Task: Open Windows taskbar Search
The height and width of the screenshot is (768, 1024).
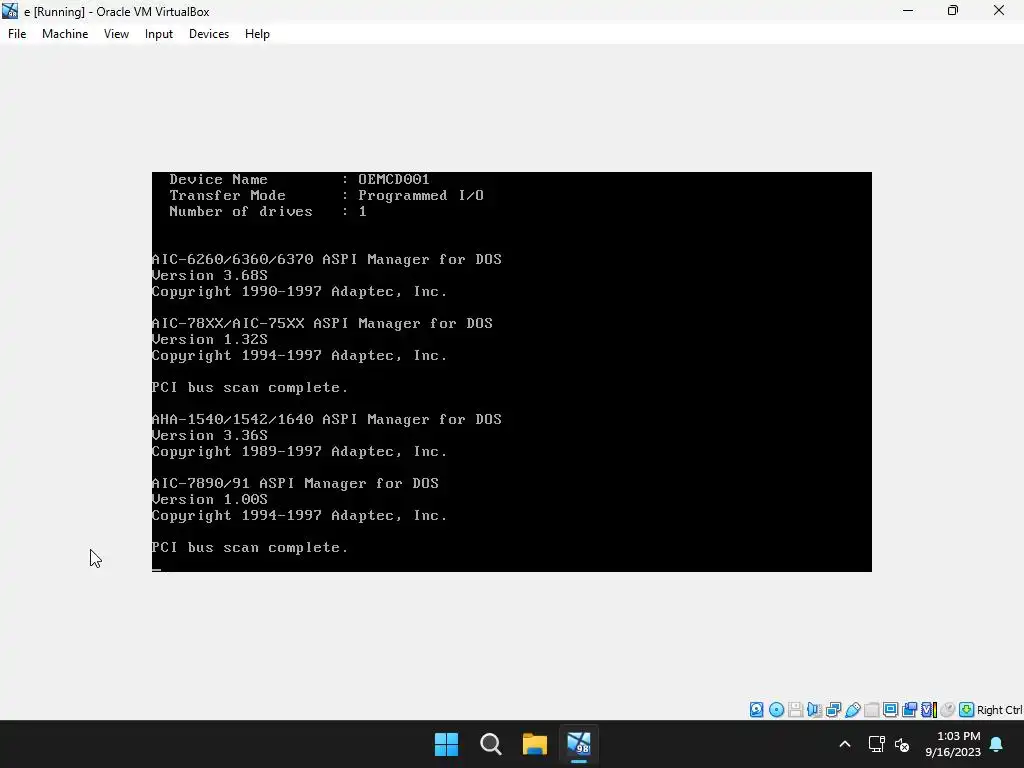Action: pyautogui.click(x=490, y=744)
